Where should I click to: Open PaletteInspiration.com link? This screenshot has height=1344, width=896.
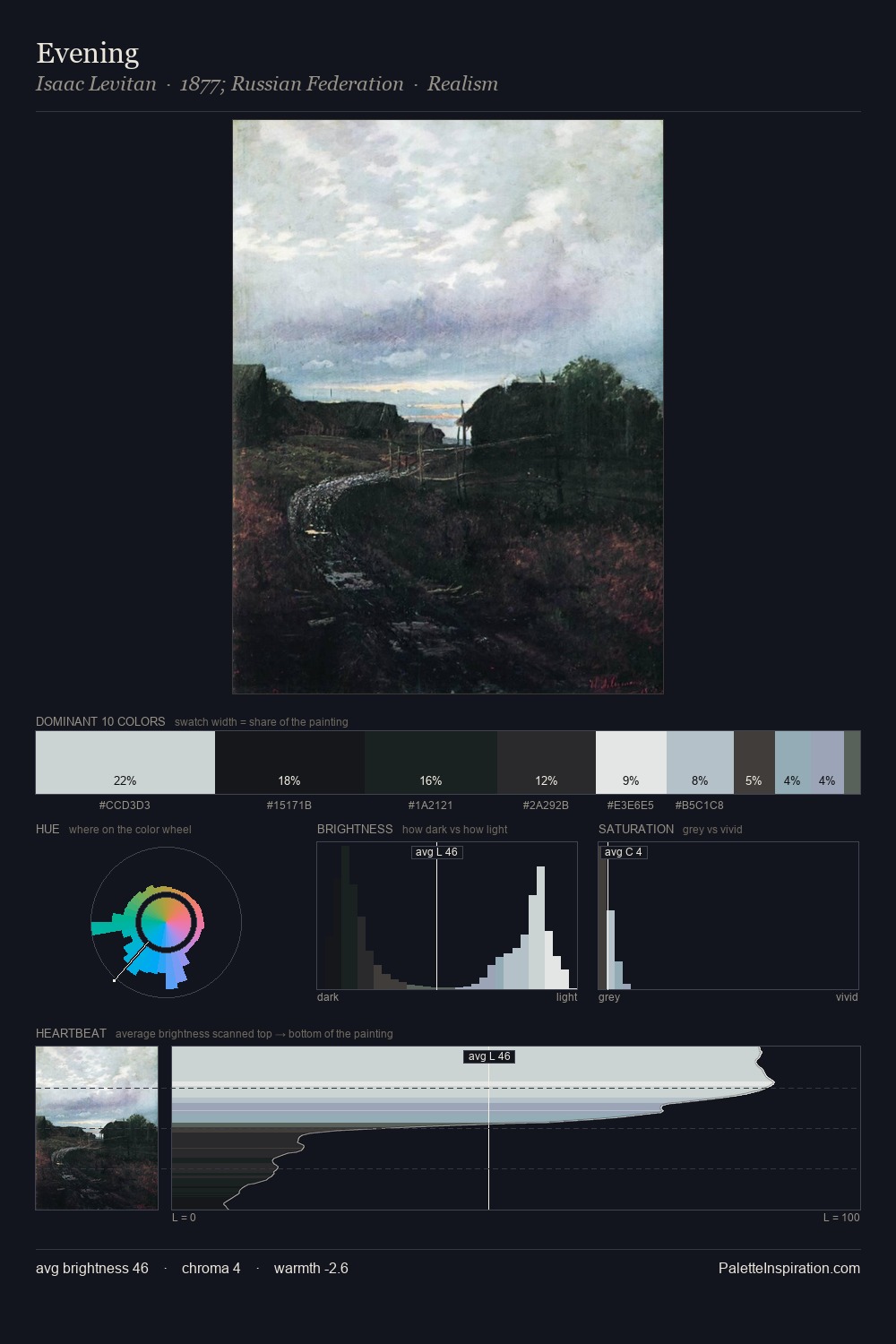(x=789, y=1268)
